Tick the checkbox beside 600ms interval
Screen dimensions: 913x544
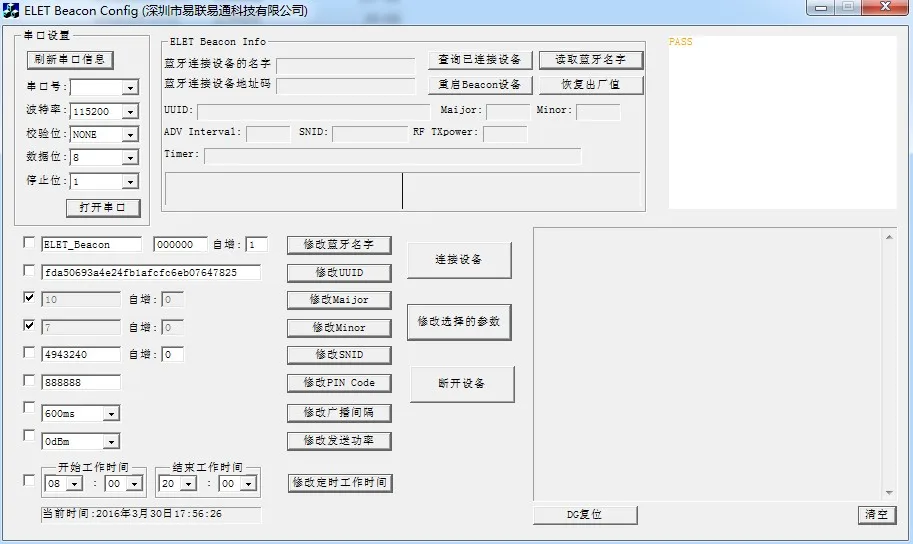29,407
